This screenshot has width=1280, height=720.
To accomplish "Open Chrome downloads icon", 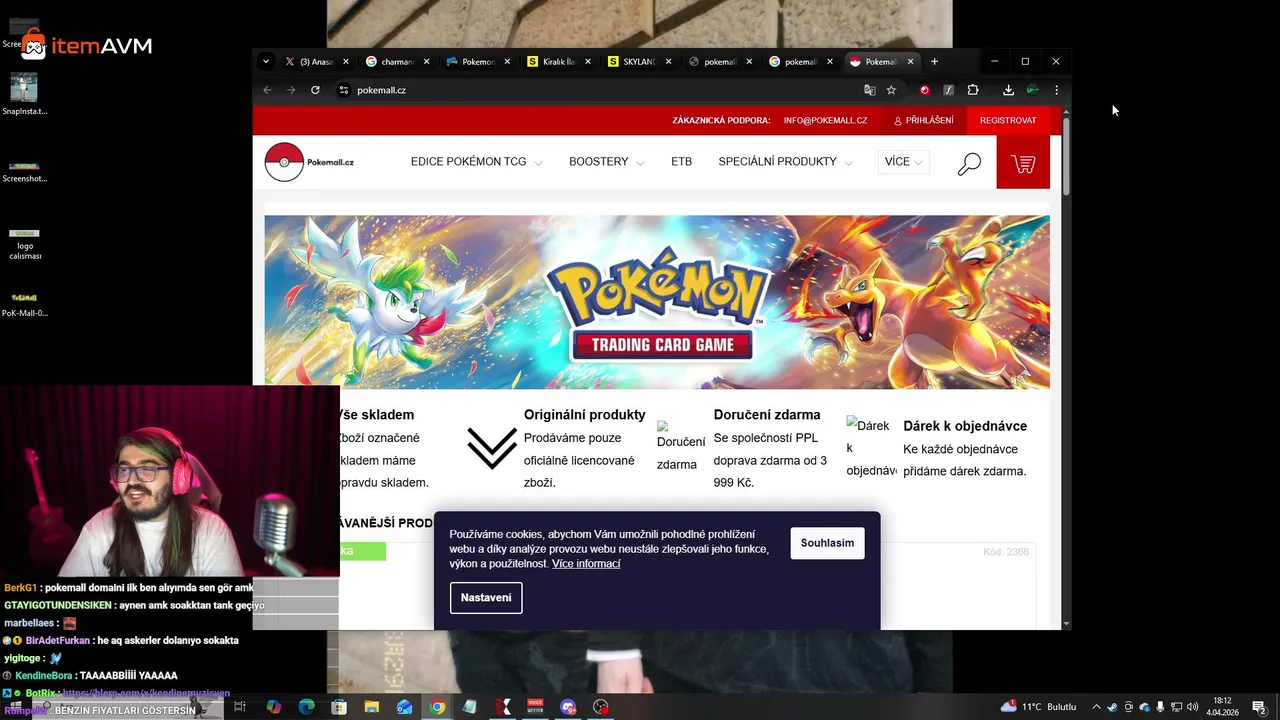I will coord(1008,90).
